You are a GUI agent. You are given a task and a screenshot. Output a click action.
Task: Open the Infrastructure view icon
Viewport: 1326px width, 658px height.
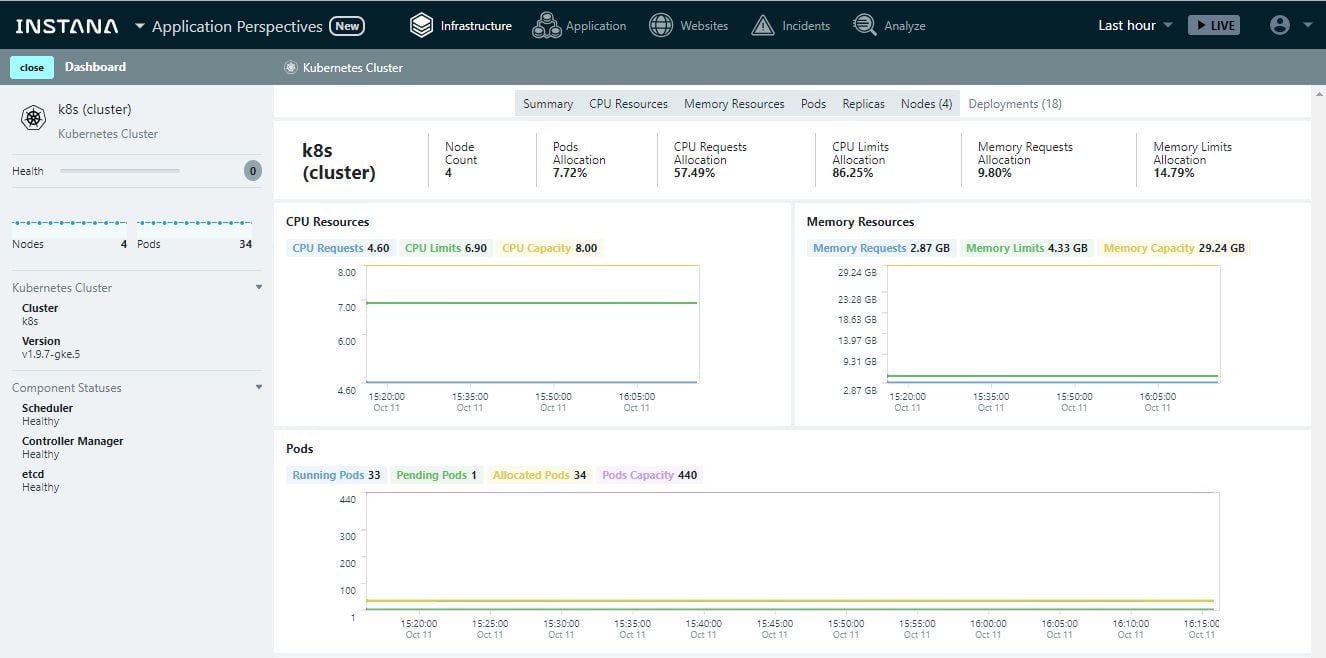(x=422, y=26)
